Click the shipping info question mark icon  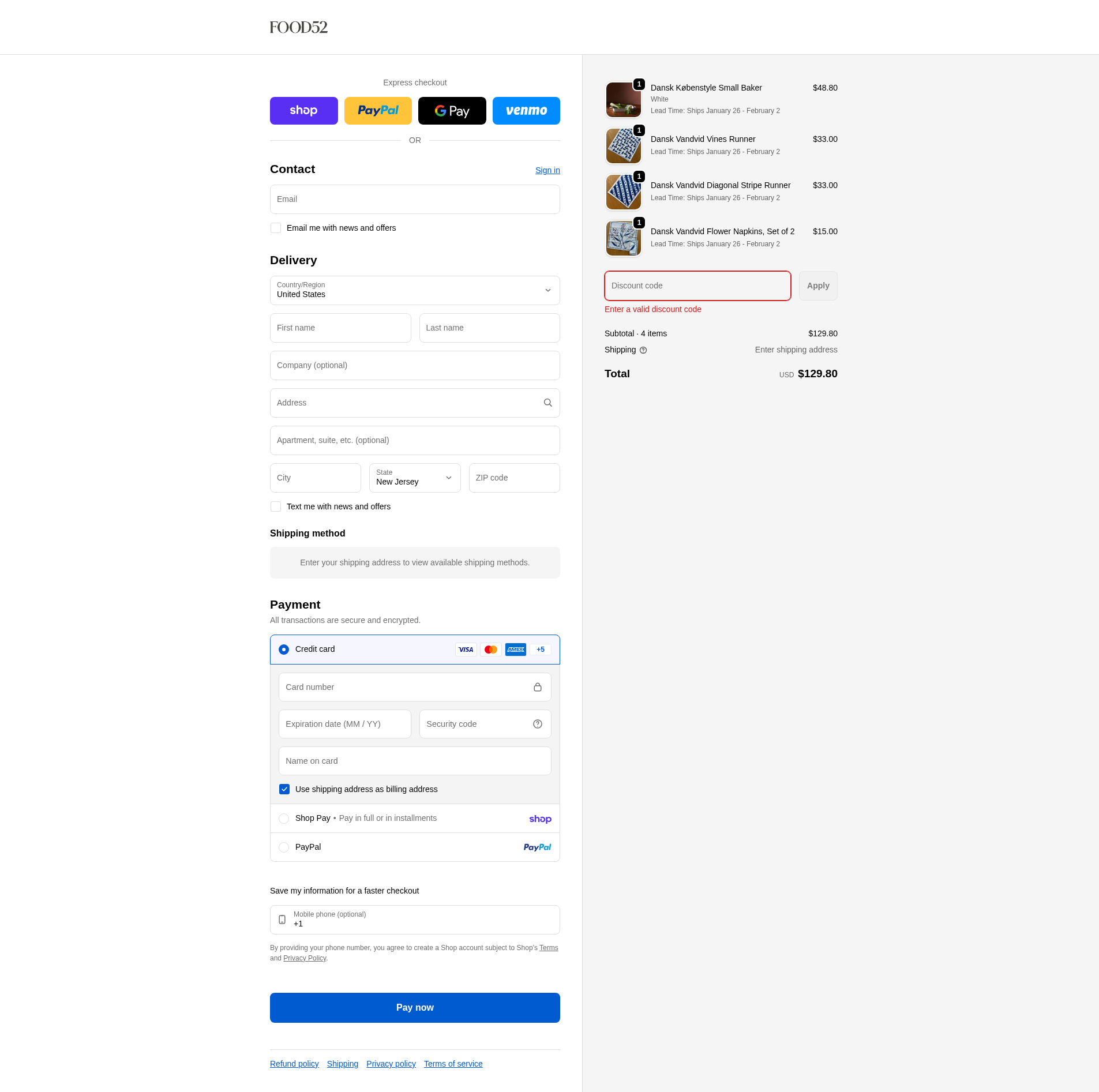click(643, 350)
